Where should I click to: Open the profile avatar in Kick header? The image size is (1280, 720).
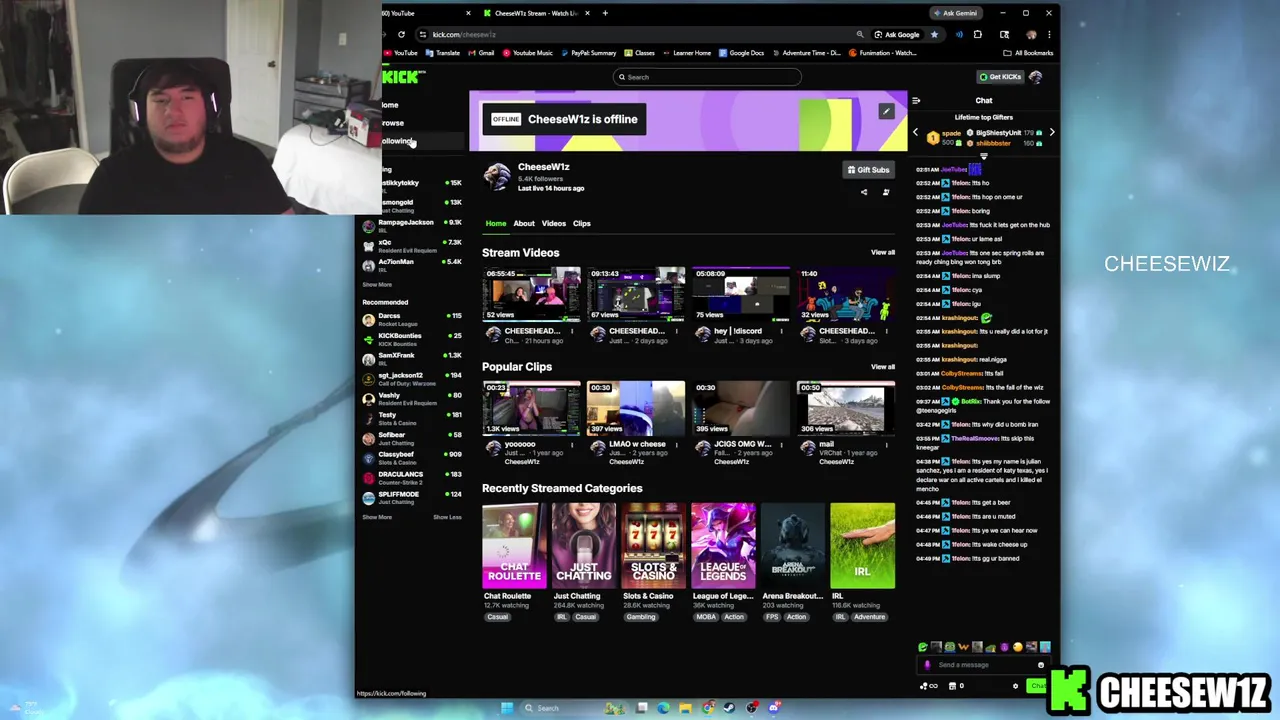click(1035, 76)
